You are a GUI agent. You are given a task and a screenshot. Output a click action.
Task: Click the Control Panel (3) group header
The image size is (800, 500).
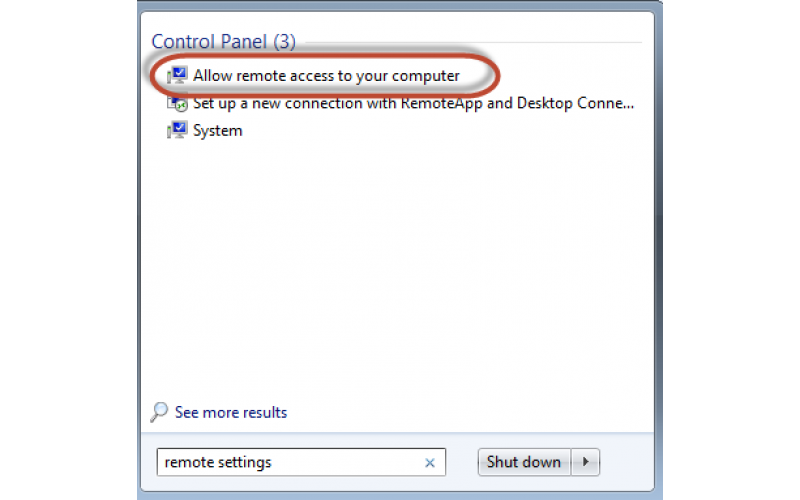click(x=223, y=41)
